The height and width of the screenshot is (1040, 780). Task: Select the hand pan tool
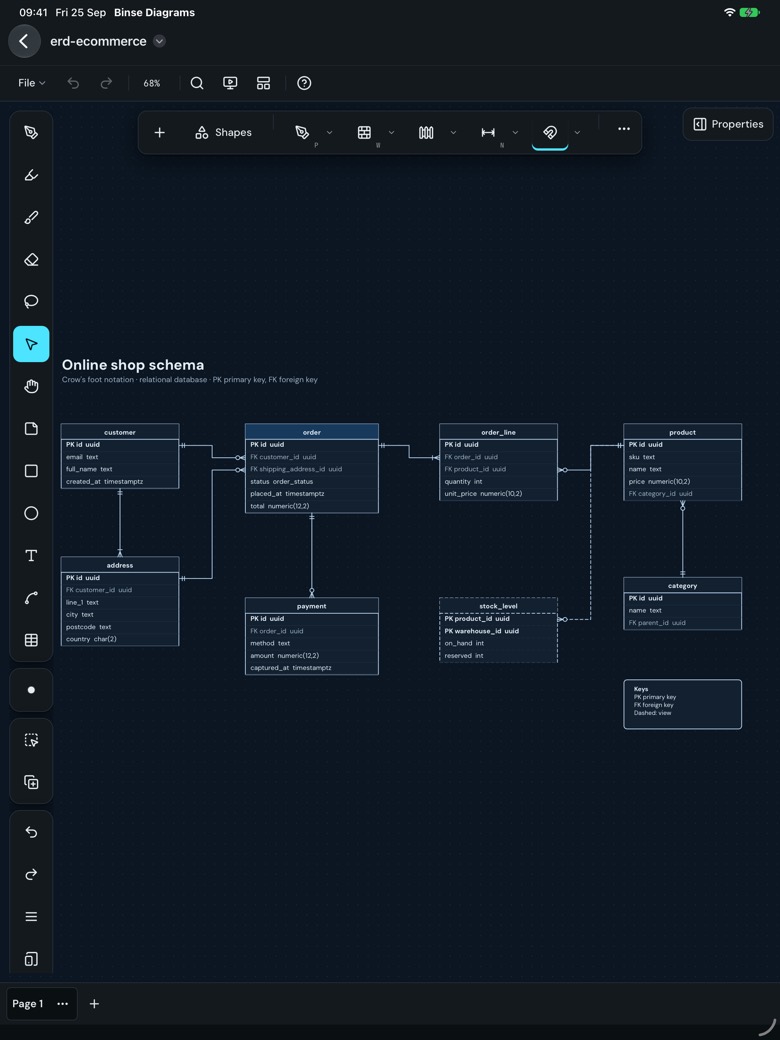click(31, 387)
